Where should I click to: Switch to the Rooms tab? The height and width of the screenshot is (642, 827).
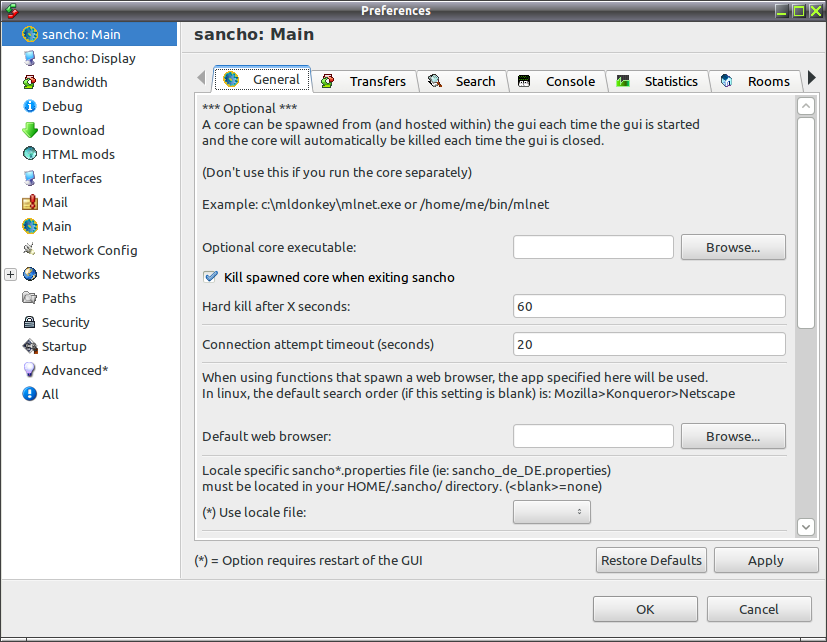click(x=755, y=81)
